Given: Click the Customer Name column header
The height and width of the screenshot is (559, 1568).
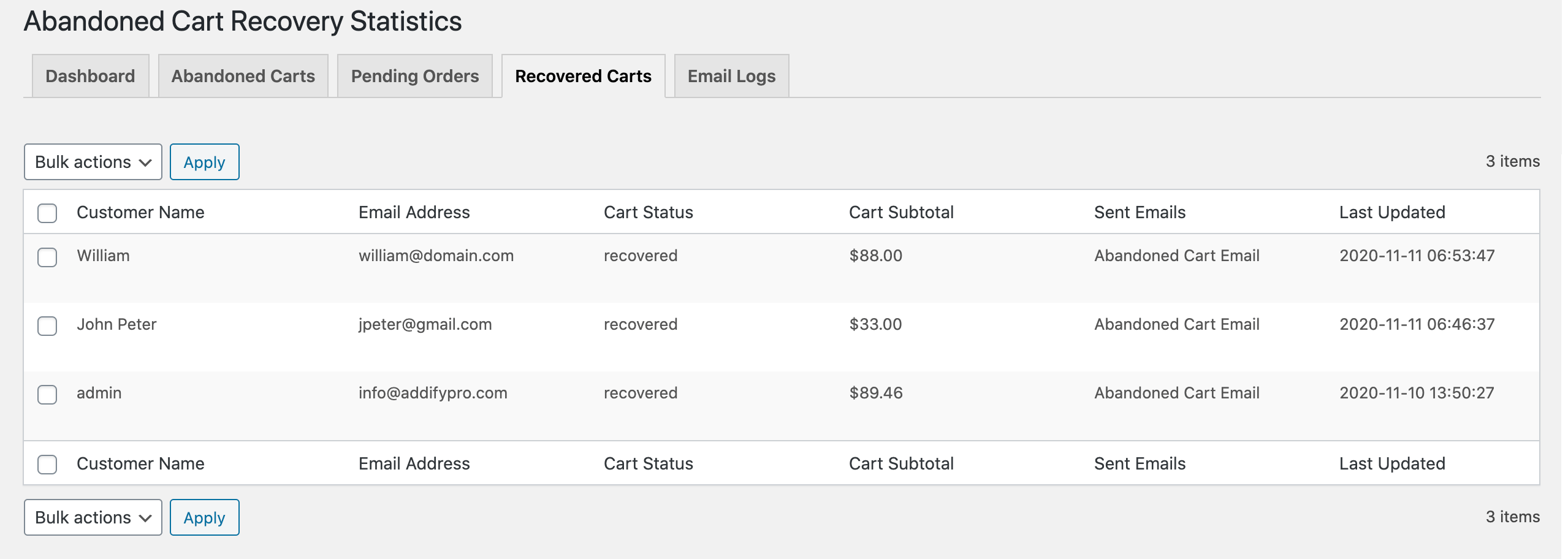Looking at the screenshot, I should [x=141, y=212].
